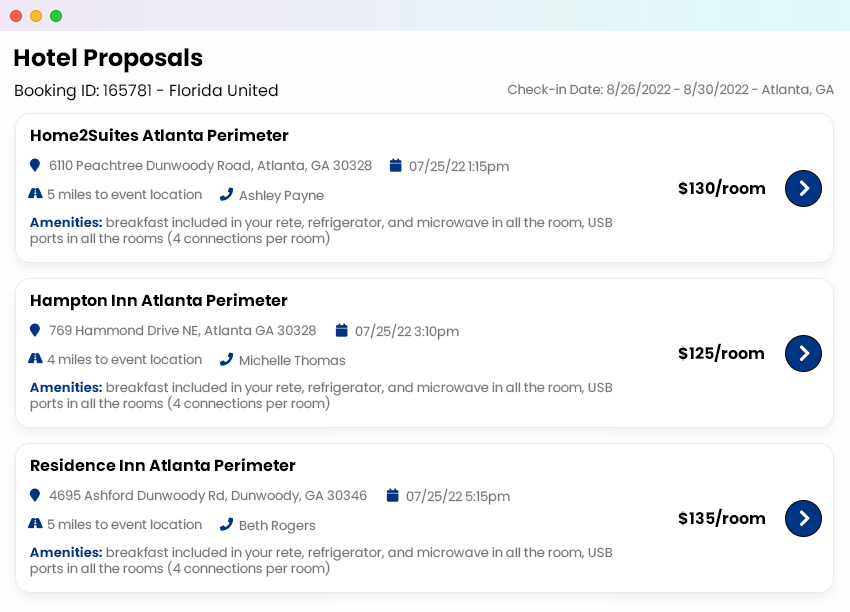Click the green maximize window button

pos(56,16)
